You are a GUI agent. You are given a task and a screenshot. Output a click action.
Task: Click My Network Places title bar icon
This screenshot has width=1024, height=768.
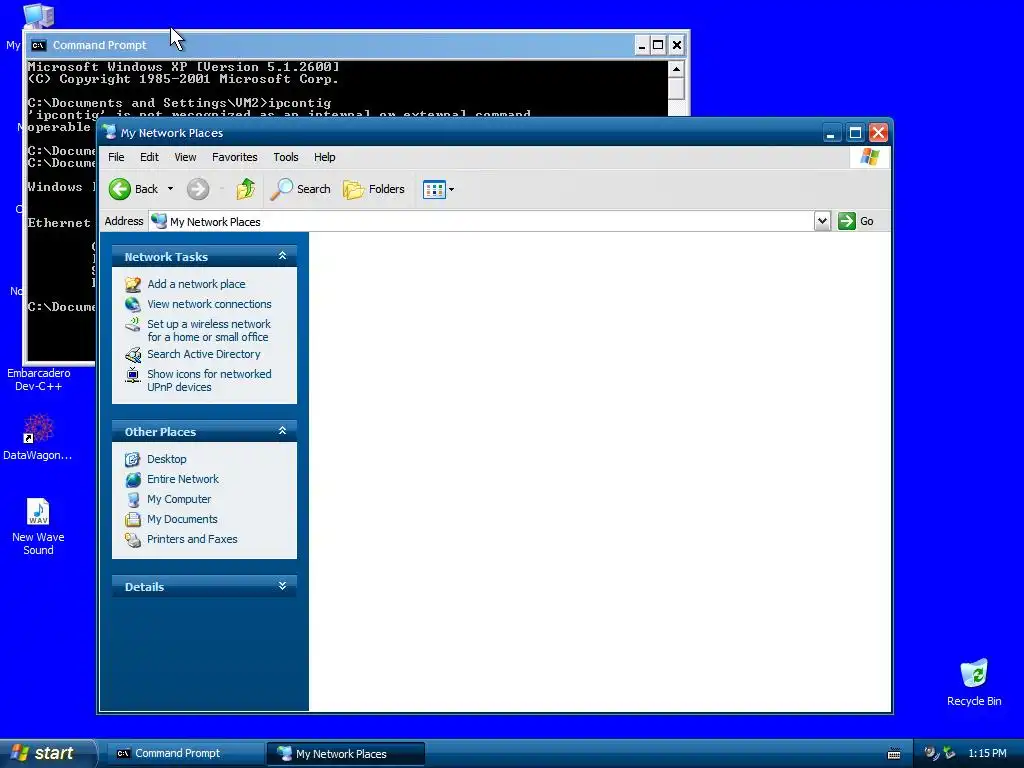[x=109, y=133]
